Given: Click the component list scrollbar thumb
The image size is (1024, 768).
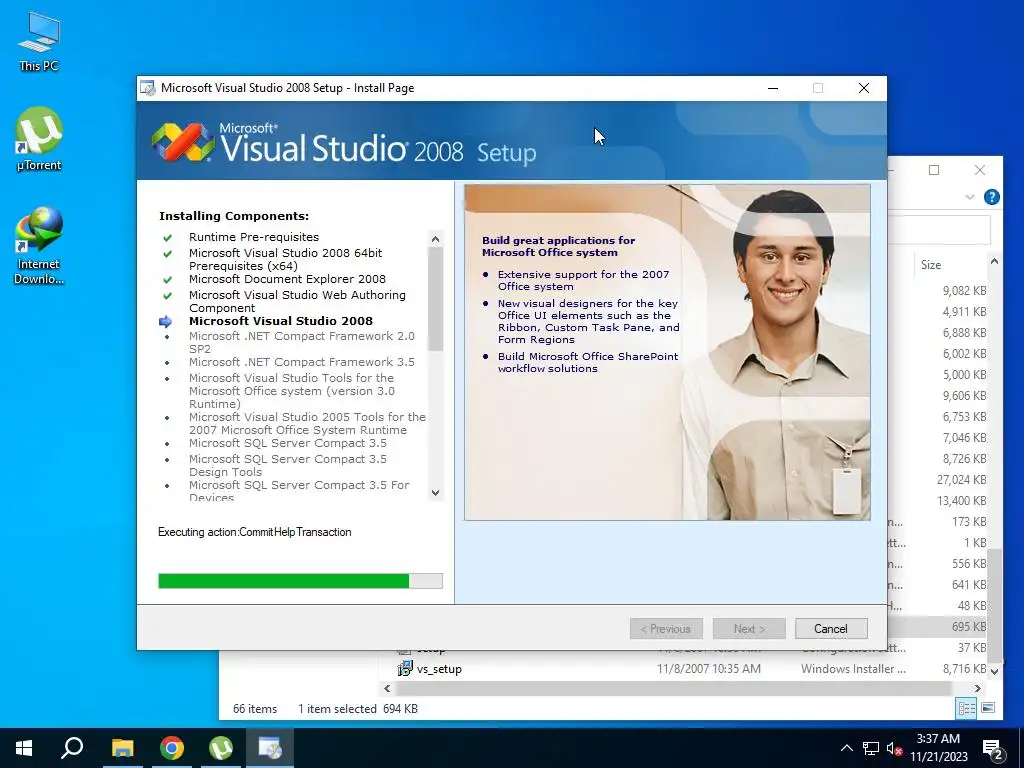Looking at the screenshot, I should click(436, 298).
